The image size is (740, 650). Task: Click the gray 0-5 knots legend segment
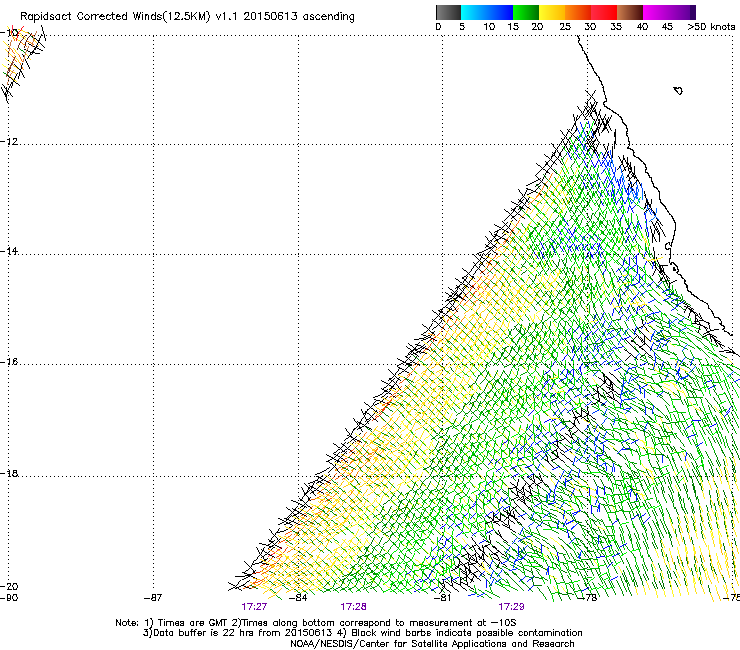coord(448,12)
